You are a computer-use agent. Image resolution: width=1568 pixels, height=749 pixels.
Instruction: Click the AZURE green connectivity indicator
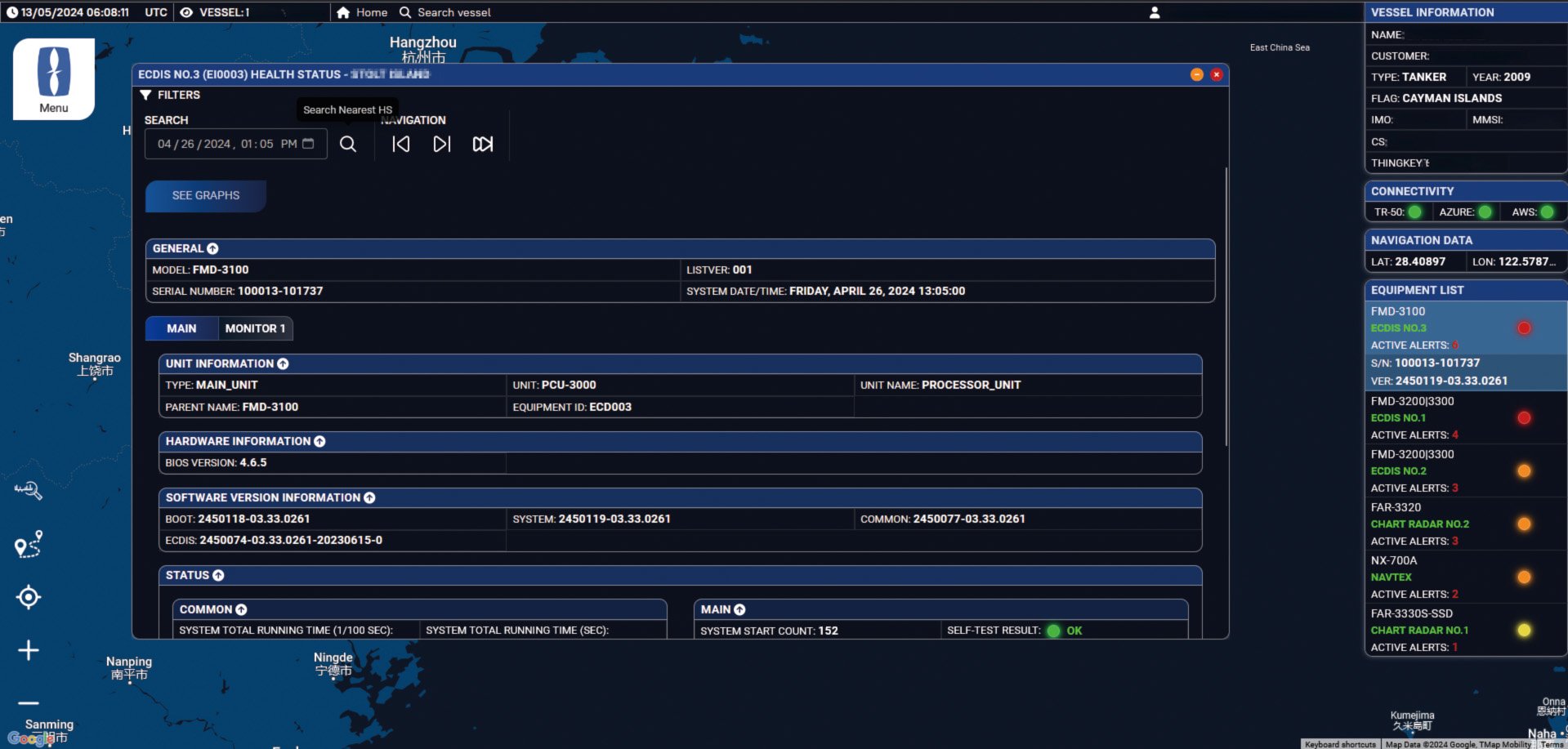[x=1485, y=212]
